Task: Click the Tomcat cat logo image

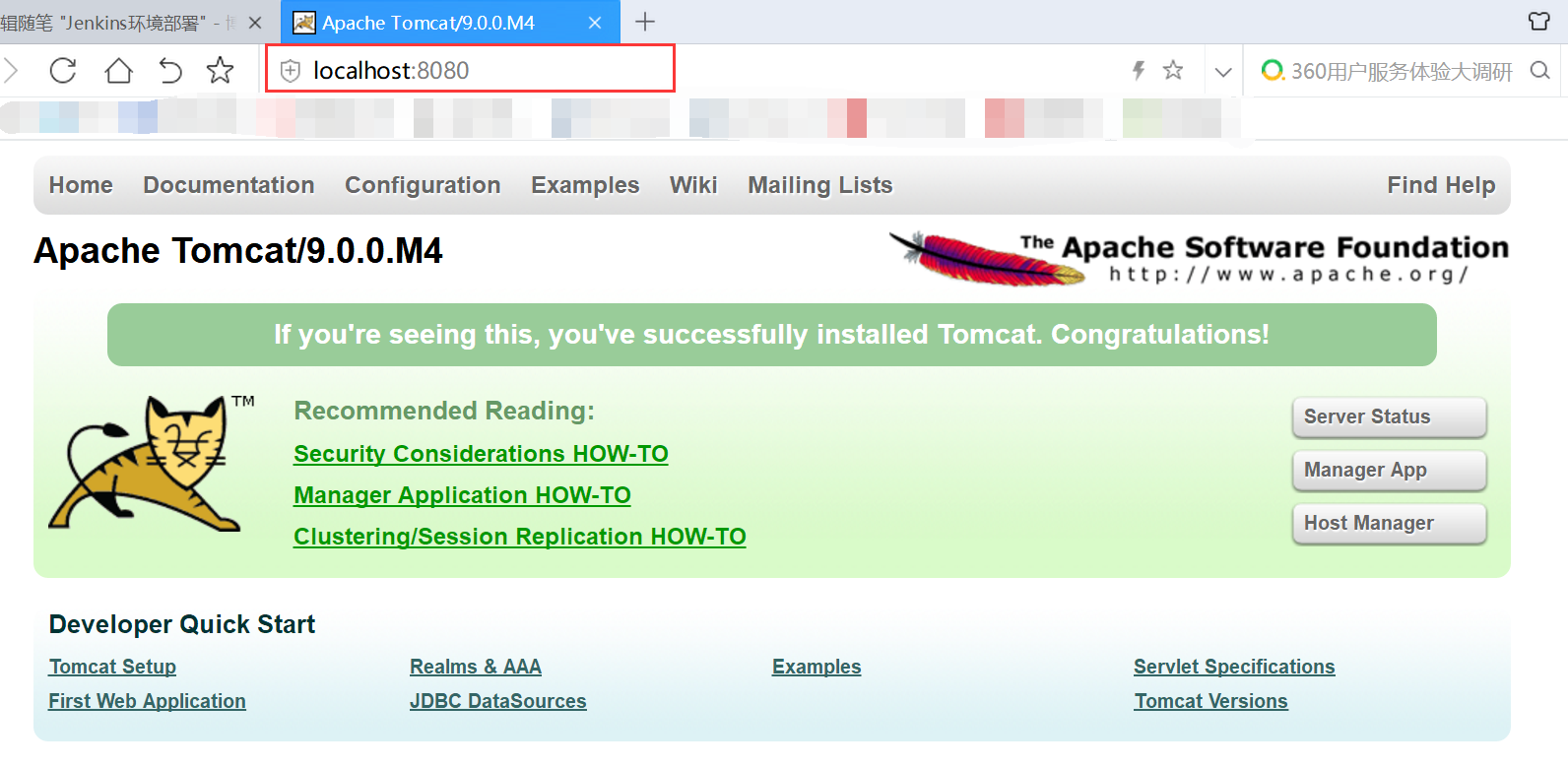Action: coord(153,464)
